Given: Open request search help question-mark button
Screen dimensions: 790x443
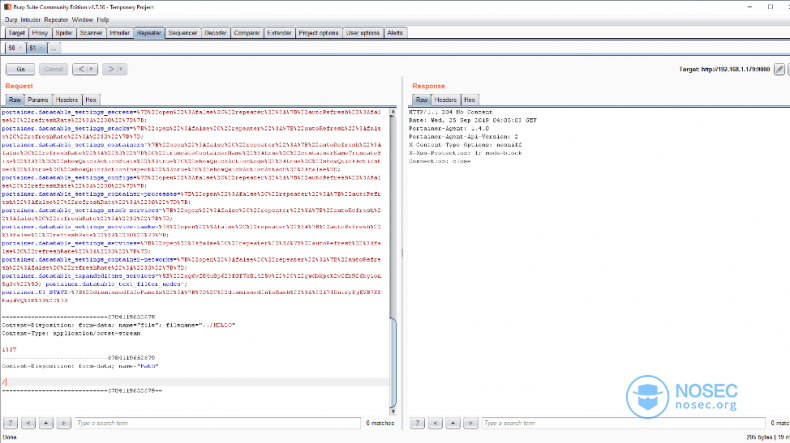Looking at the screenshot, I should click(x=10, y=423).
